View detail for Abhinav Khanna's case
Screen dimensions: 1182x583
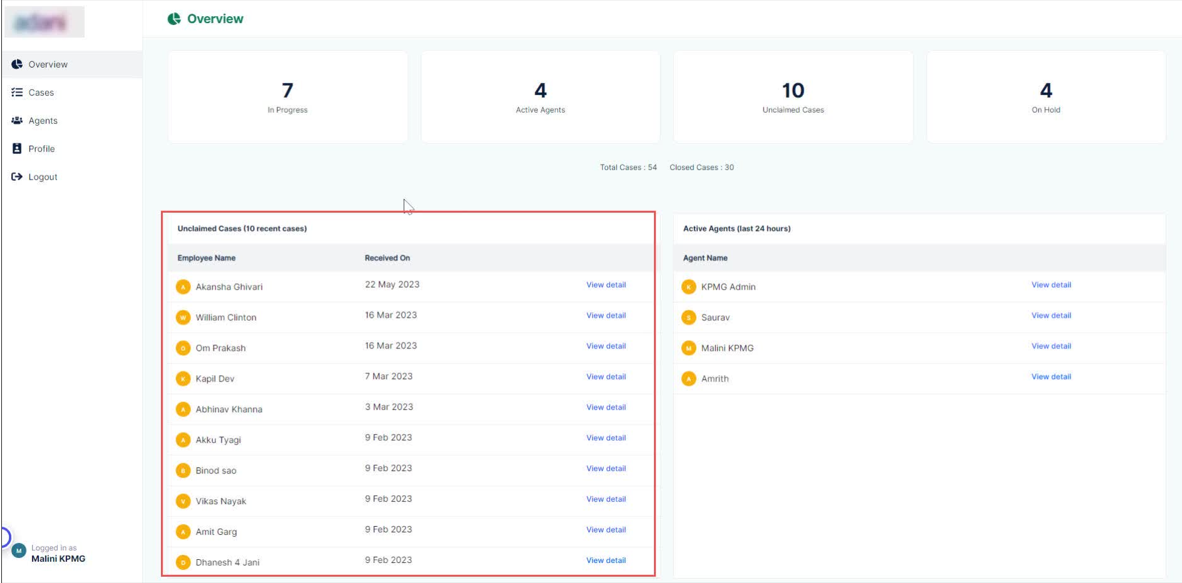click(x=606, y=407)
